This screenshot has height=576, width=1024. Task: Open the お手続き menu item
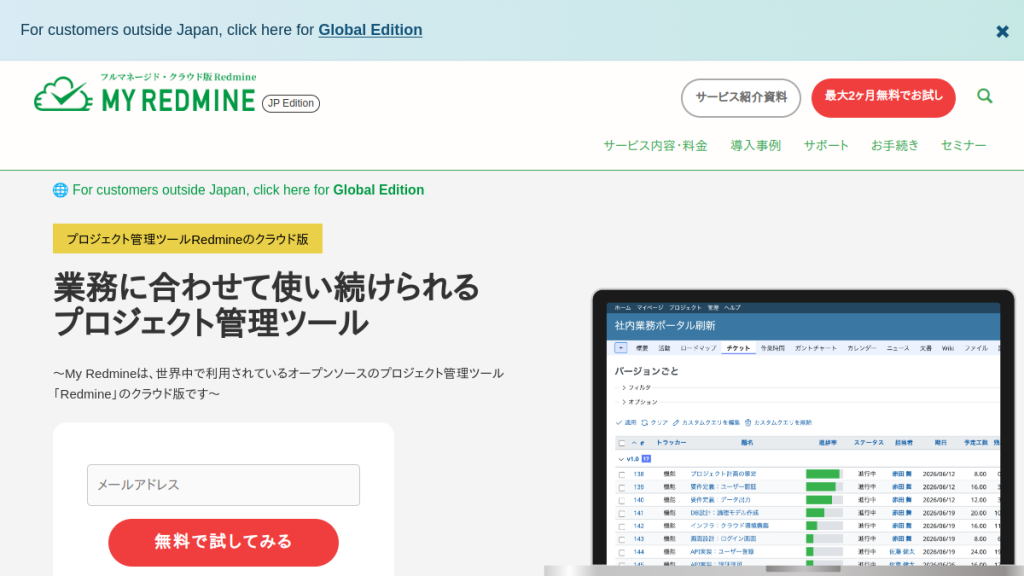(894, 146)
